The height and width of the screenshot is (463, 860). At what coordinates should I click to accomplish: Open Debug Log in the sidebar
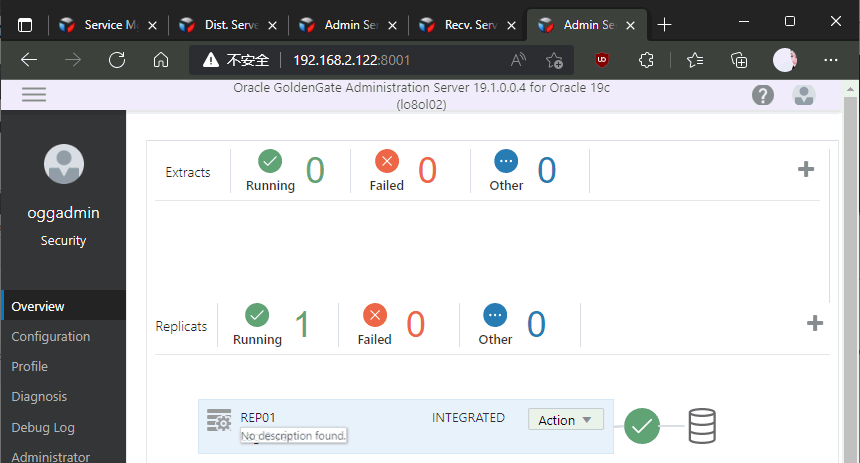tap(43, 427)
